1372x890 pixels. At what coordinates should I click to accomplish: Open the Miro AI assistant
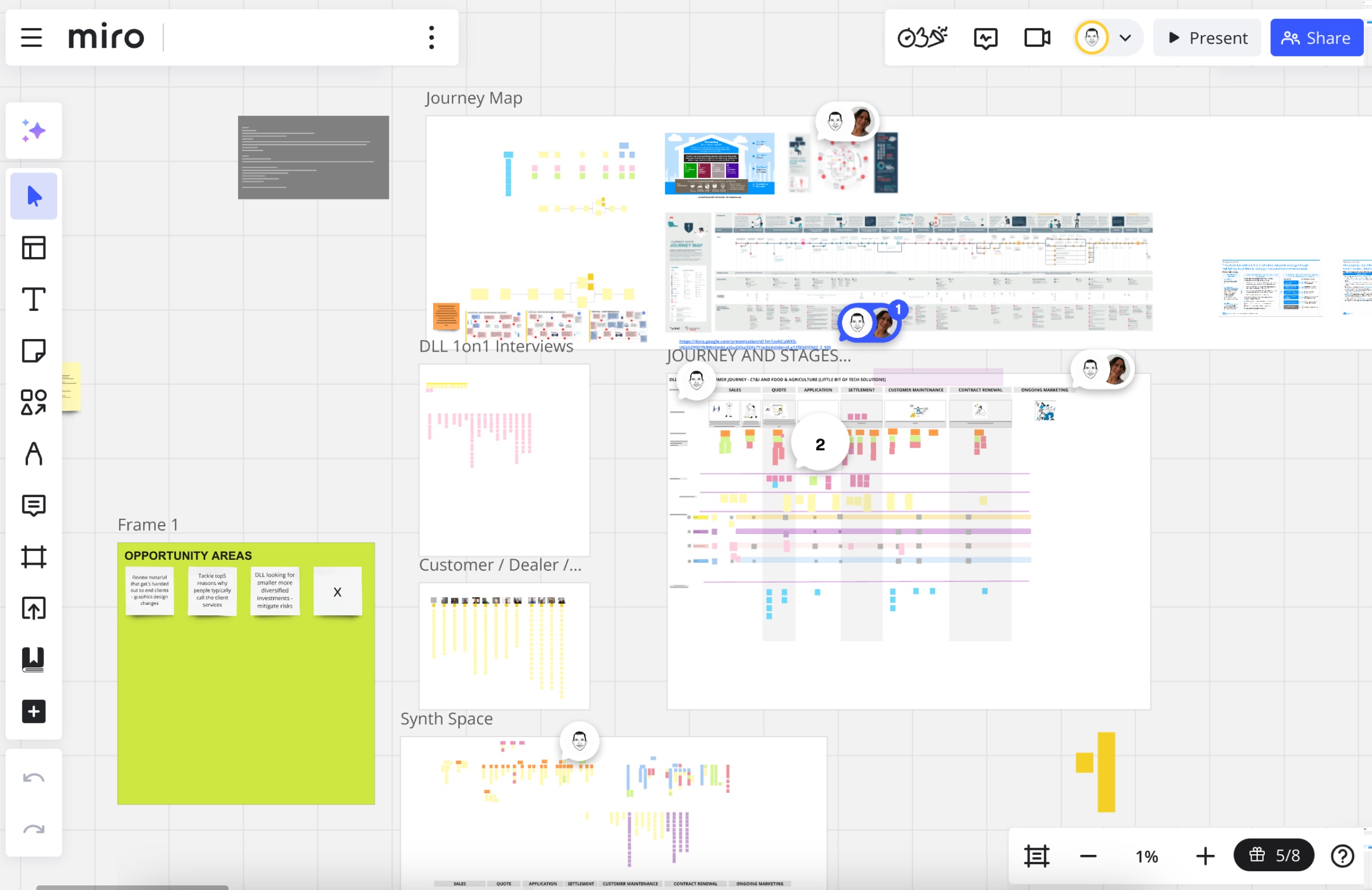[x=33, y=130]
